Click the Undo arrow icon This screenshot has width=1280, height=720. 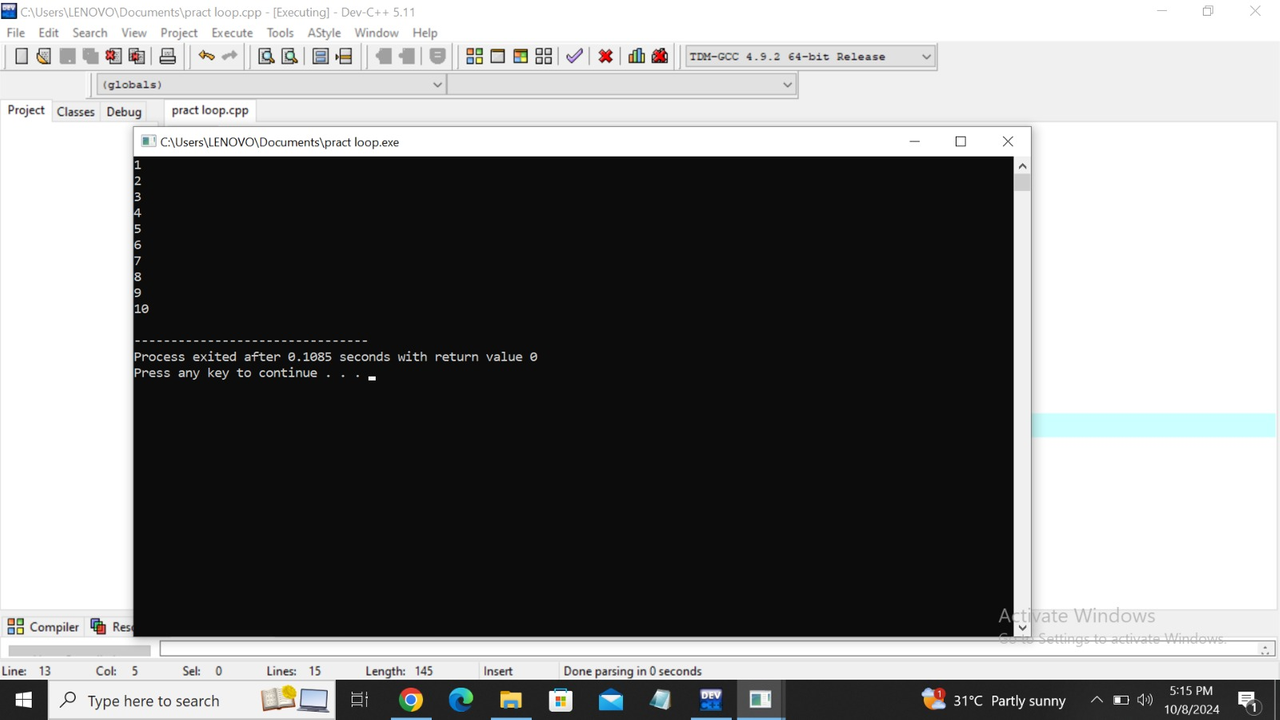click(x=206, y=56)
